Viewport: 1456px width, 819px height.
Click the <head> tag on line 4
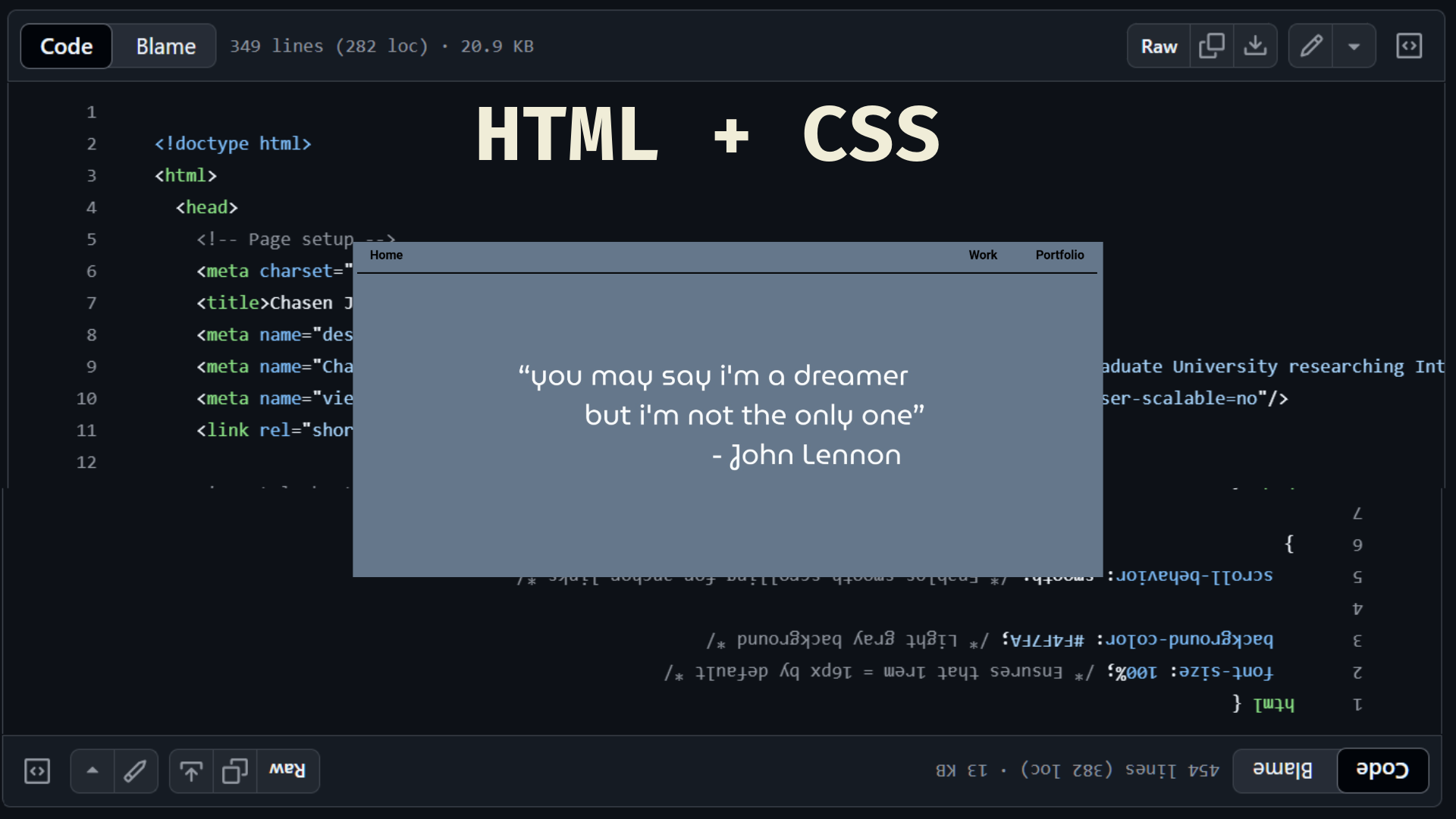click(206, 207)
